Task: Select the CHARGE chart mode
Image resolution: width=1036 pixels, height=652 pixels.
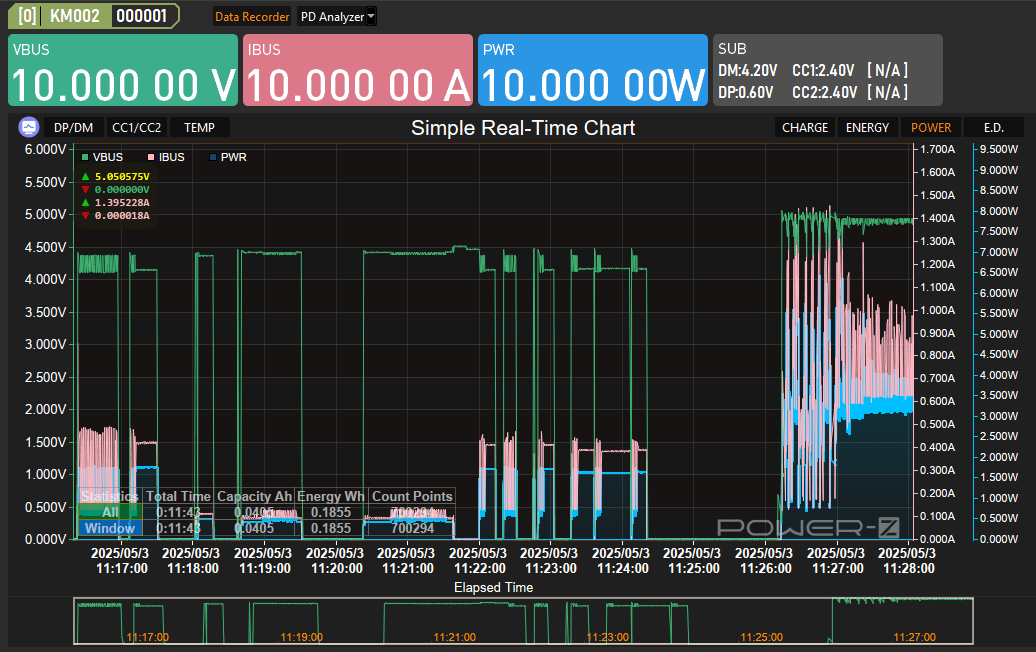Action: click(805, 128)
